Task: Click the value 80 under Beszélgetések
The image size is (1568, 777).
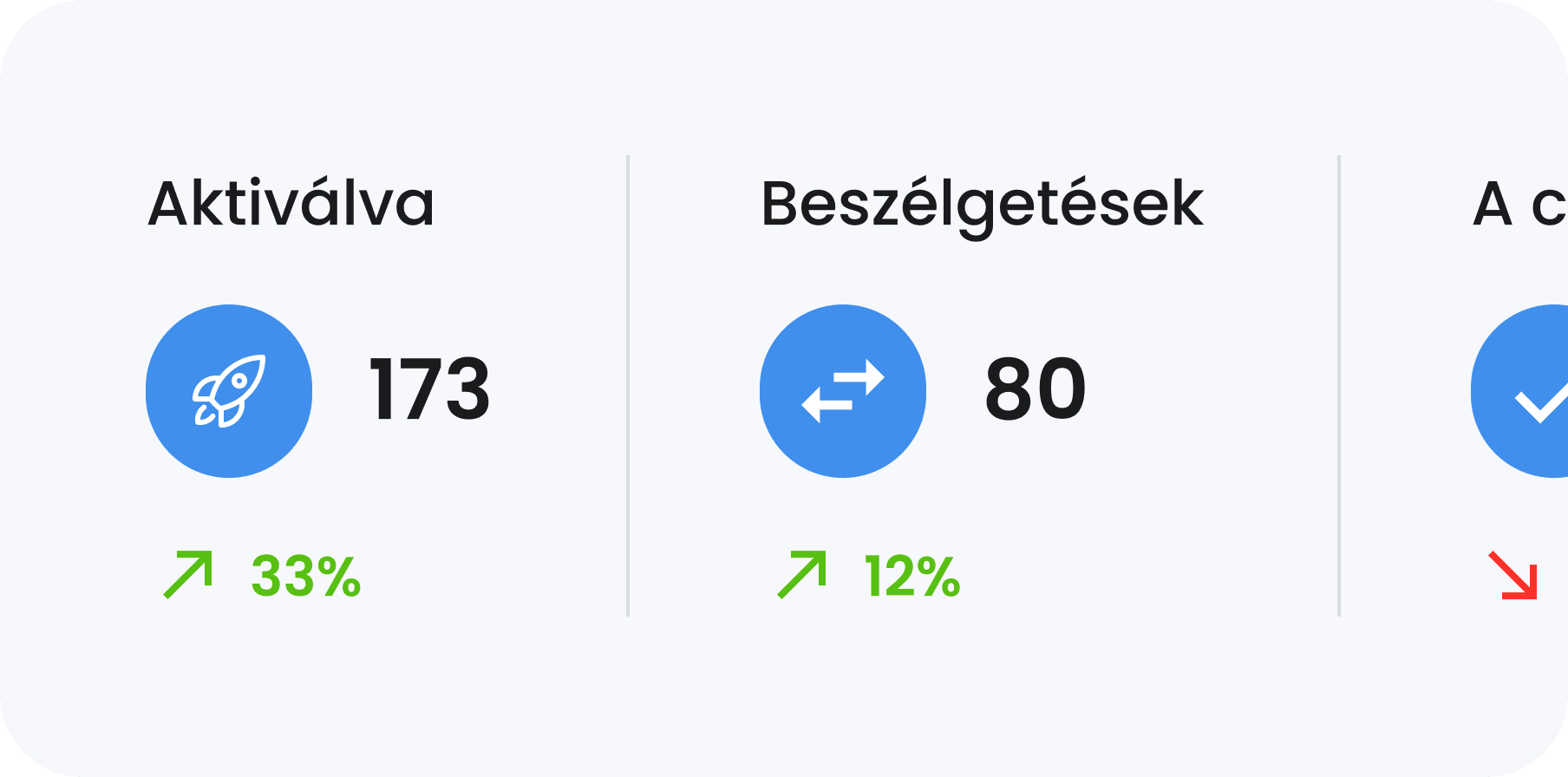Action: (x=1036, y=391)
